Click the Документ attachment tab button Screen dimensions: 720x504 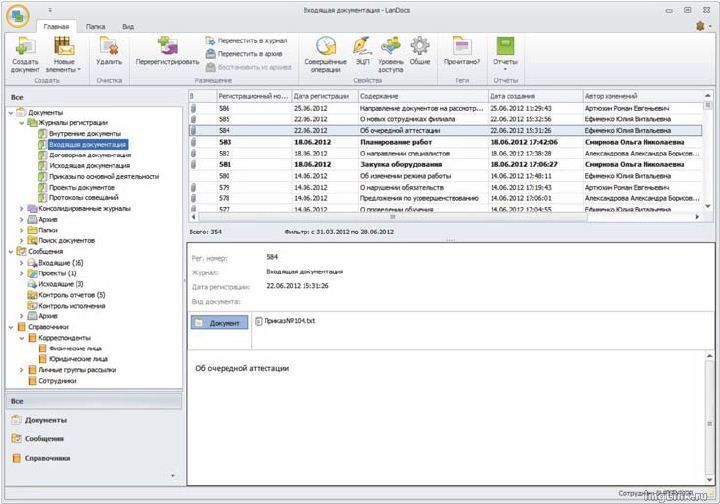pos(219,323)
